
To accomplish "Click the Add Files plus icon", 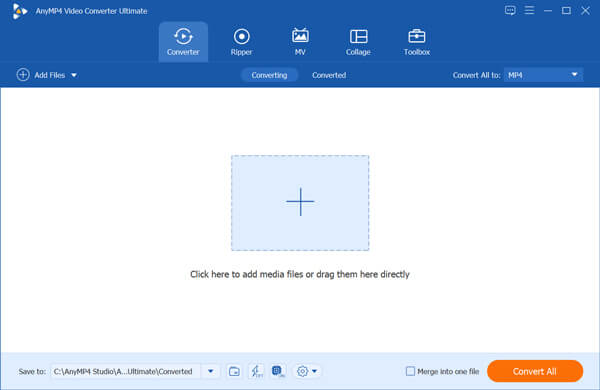I will pos(23,75).
